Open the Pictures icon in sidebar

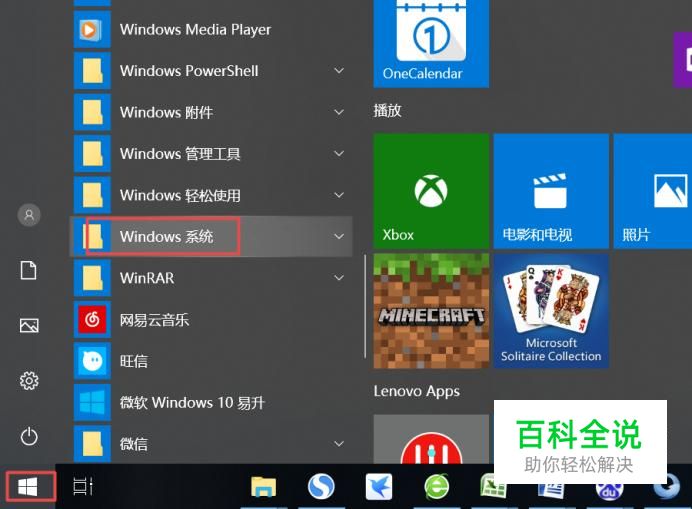(29, 326)
